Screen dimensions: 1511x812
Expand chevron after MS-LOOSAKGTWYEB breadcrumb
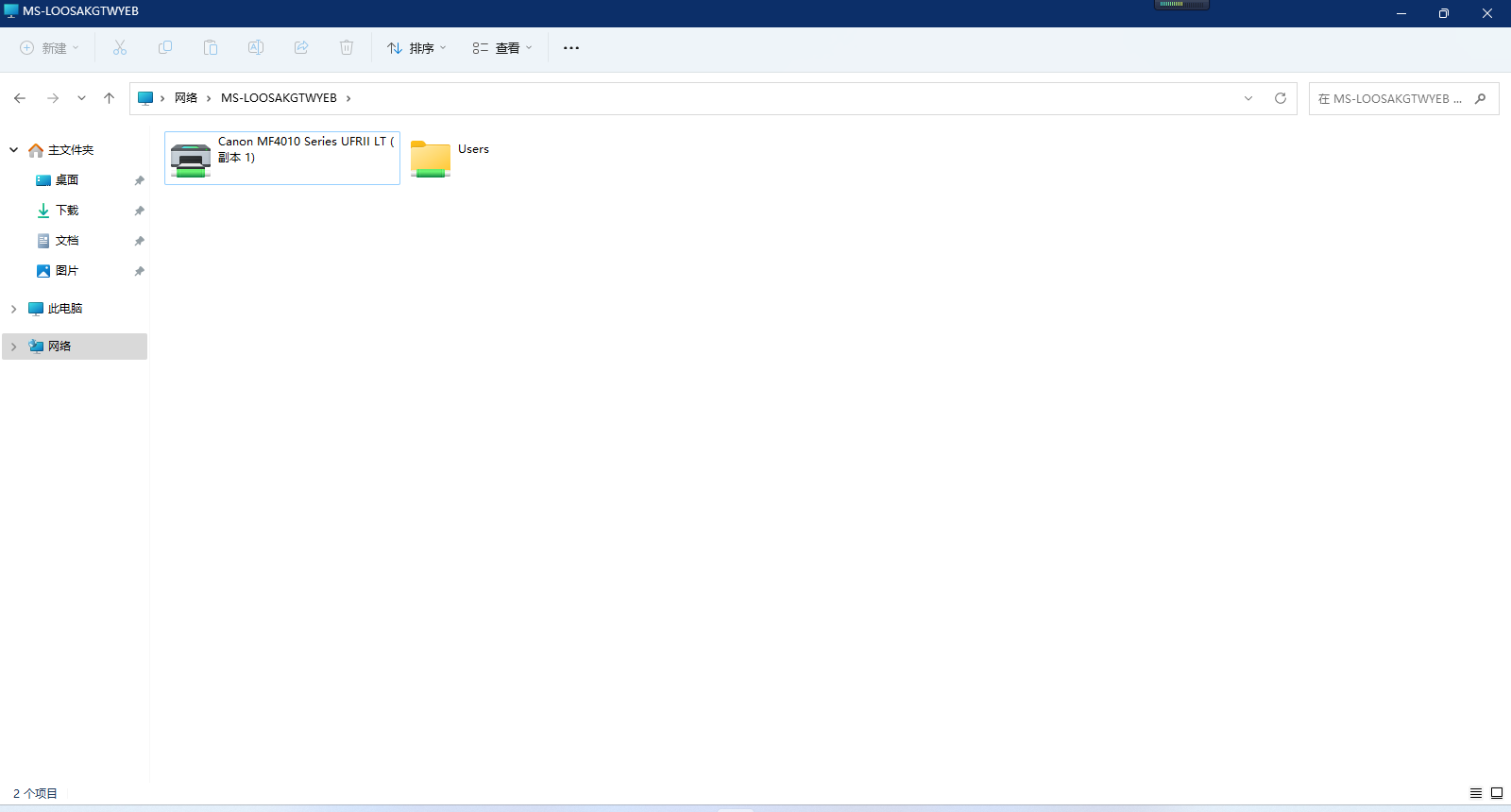point(348,98)
